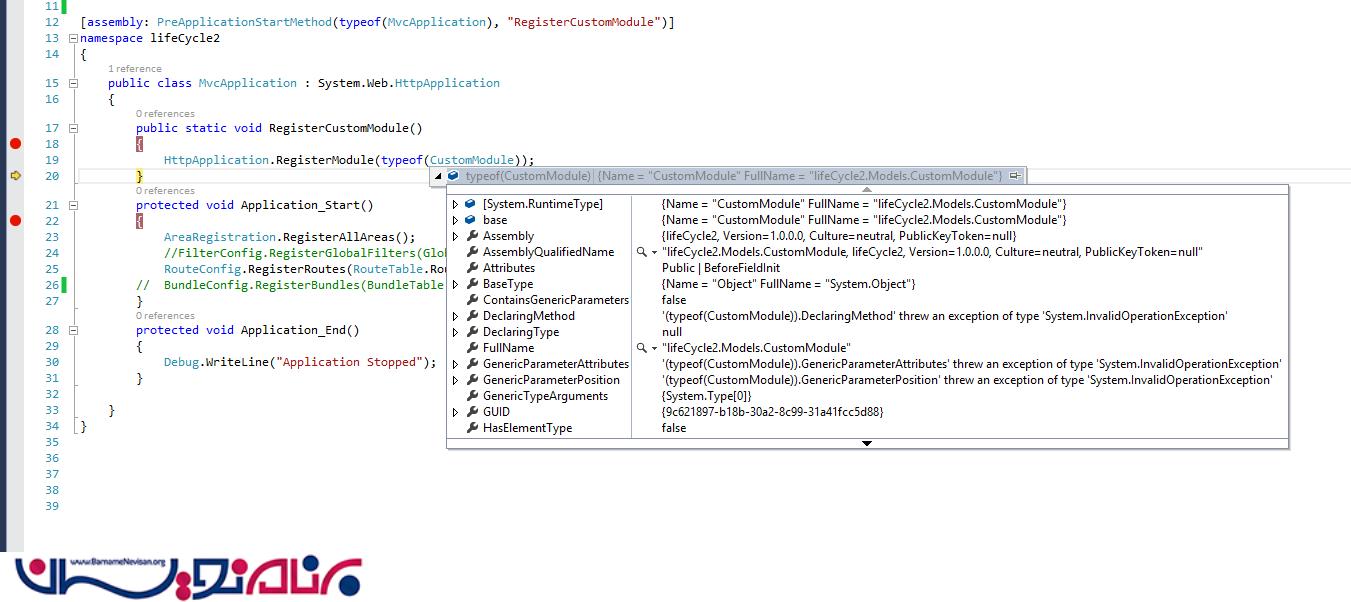Open visualizer dropdown arrow beside FullName value
1351x602 pixels.
coord(653,348)
